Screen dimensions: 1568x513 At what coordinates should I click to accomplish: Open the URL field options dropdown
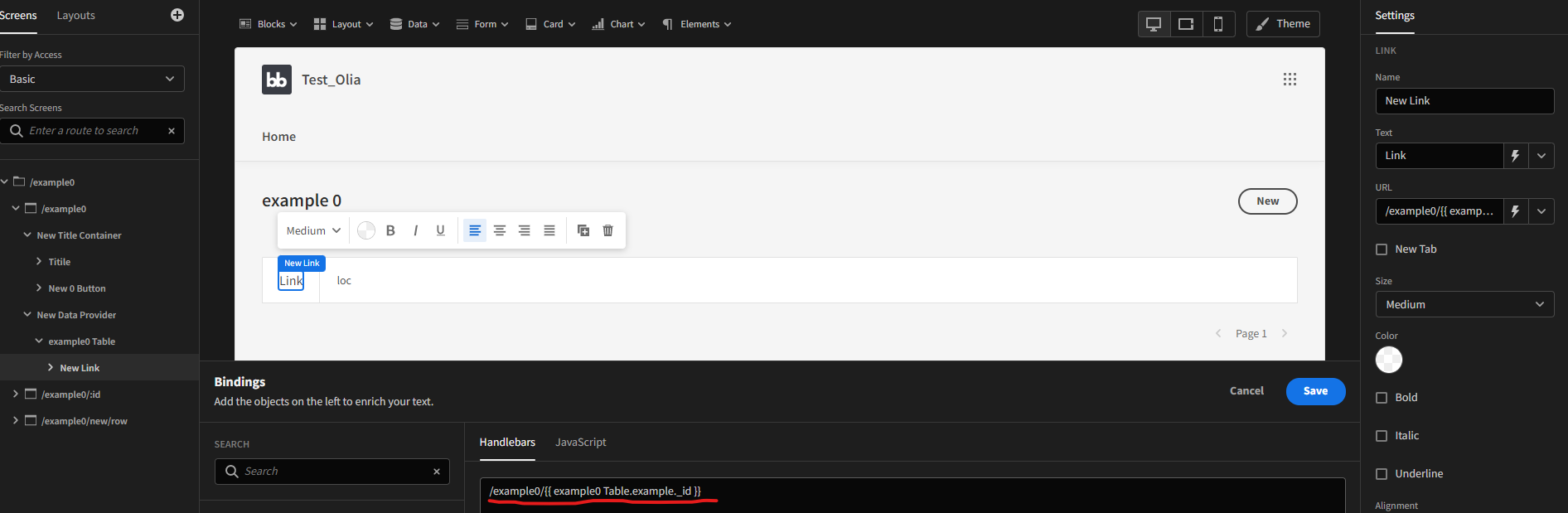pos(1541,211)
